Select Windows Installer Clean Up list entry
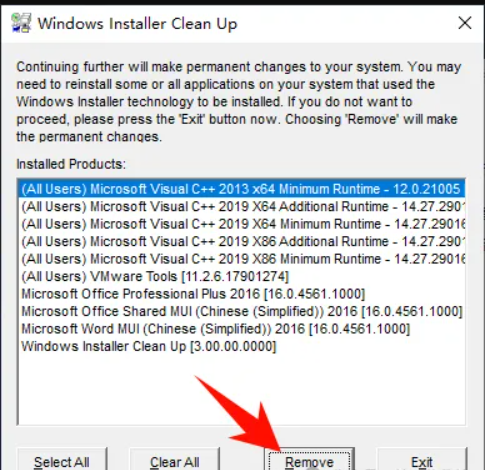This screenshot has height=470, width=485. tap(242, 346)
